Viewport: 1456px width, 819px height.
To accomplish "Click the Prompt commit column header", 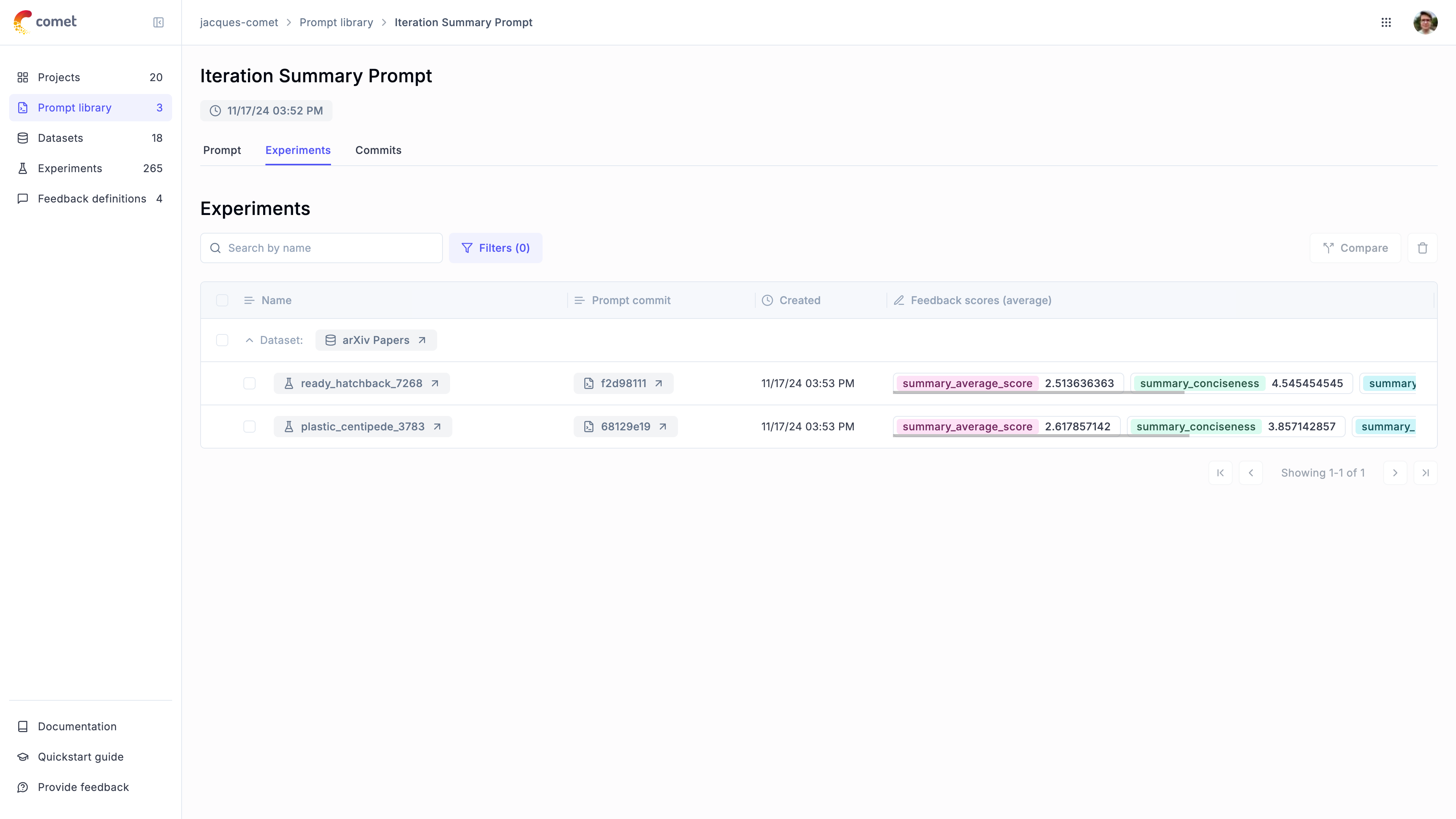I will click(x=631, y=300).
